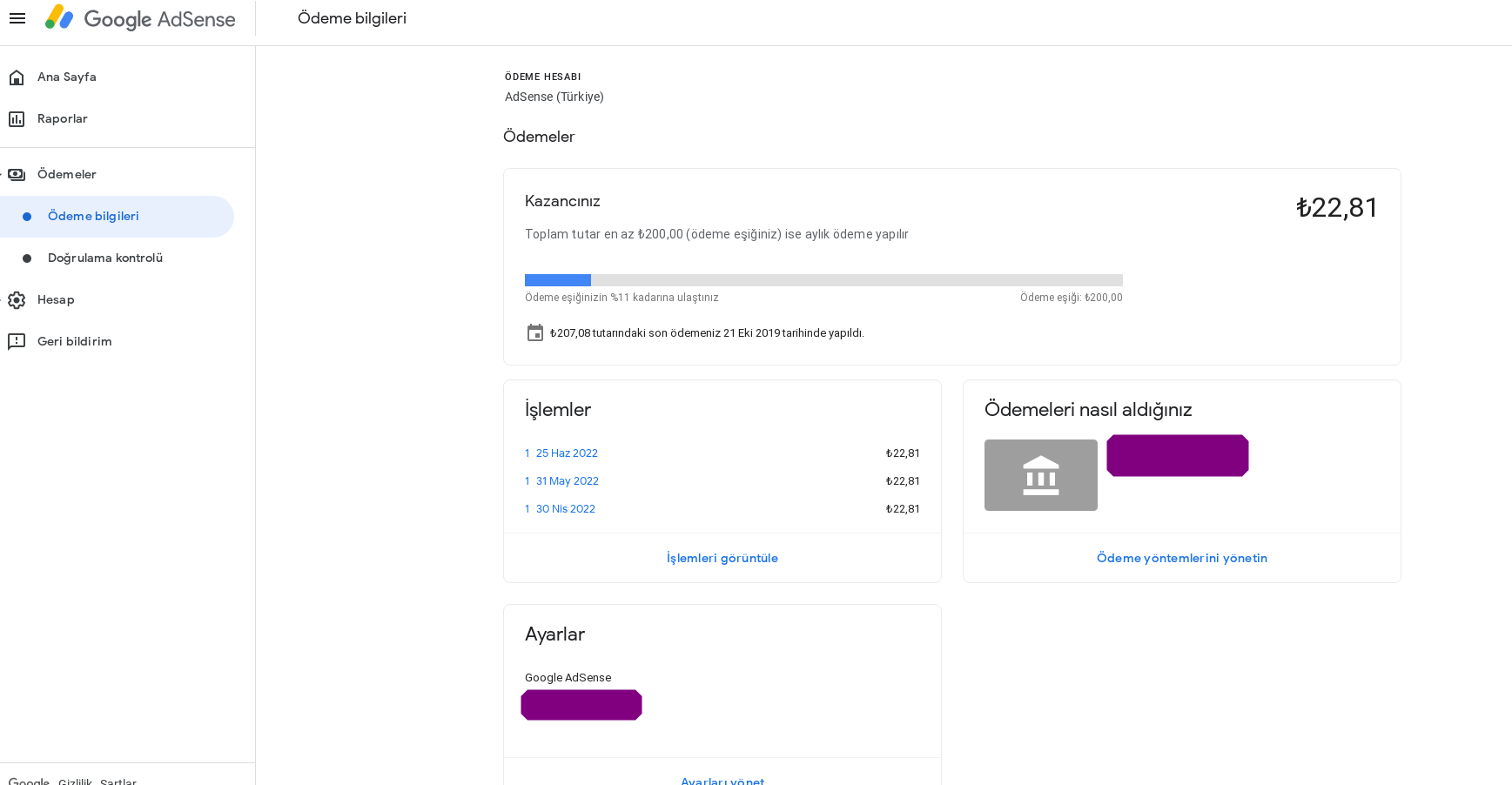Click the payment threshold progress bar
This screenshot has height=785, width=1512.
[x=823, y=280]
